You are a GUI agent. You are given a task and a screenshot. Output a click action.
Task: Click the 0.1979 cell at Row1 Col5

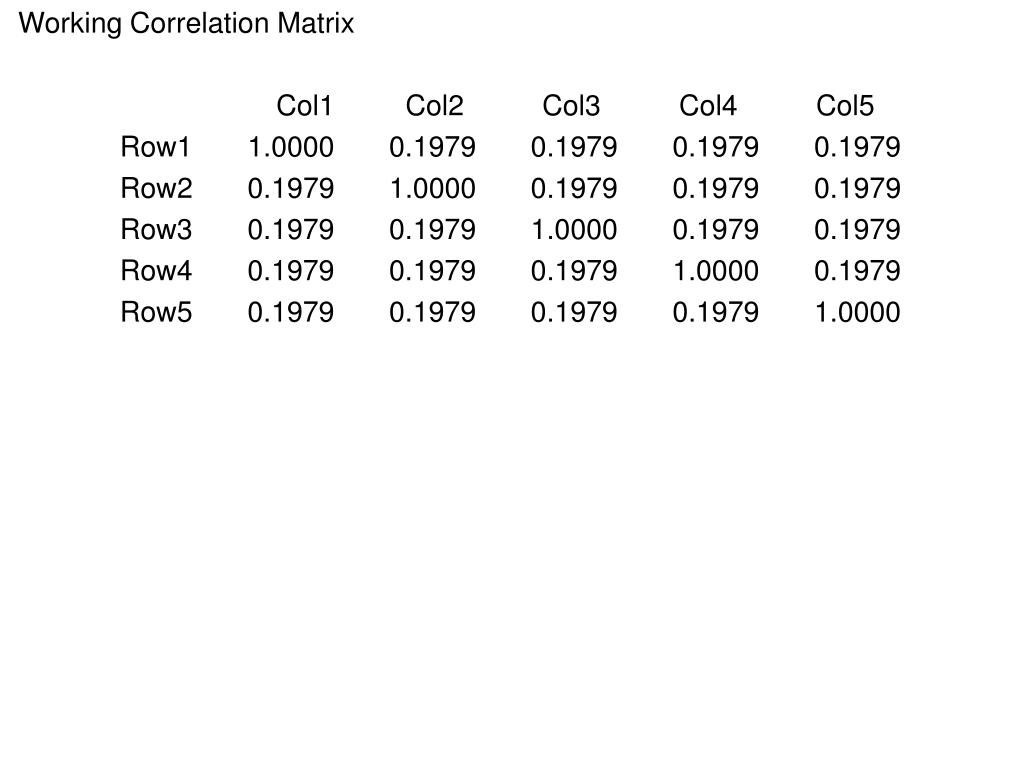857,147
